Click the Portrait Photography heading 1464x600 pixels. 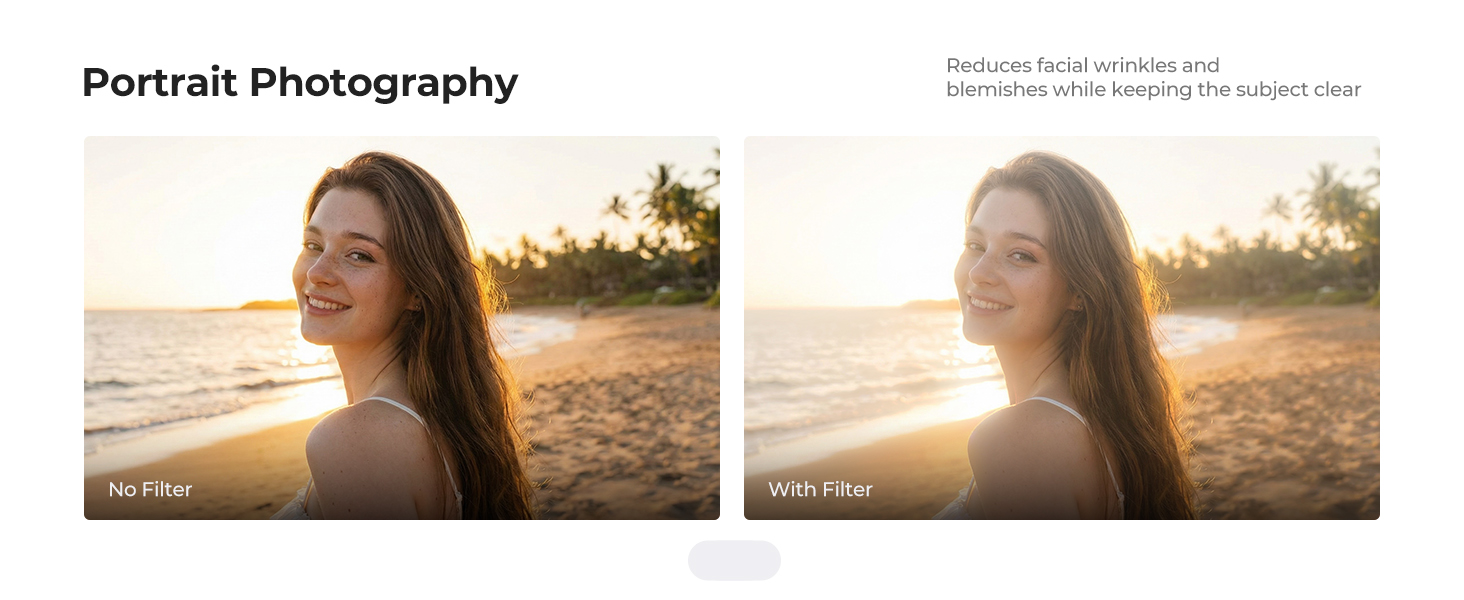(x=300, y=83)
